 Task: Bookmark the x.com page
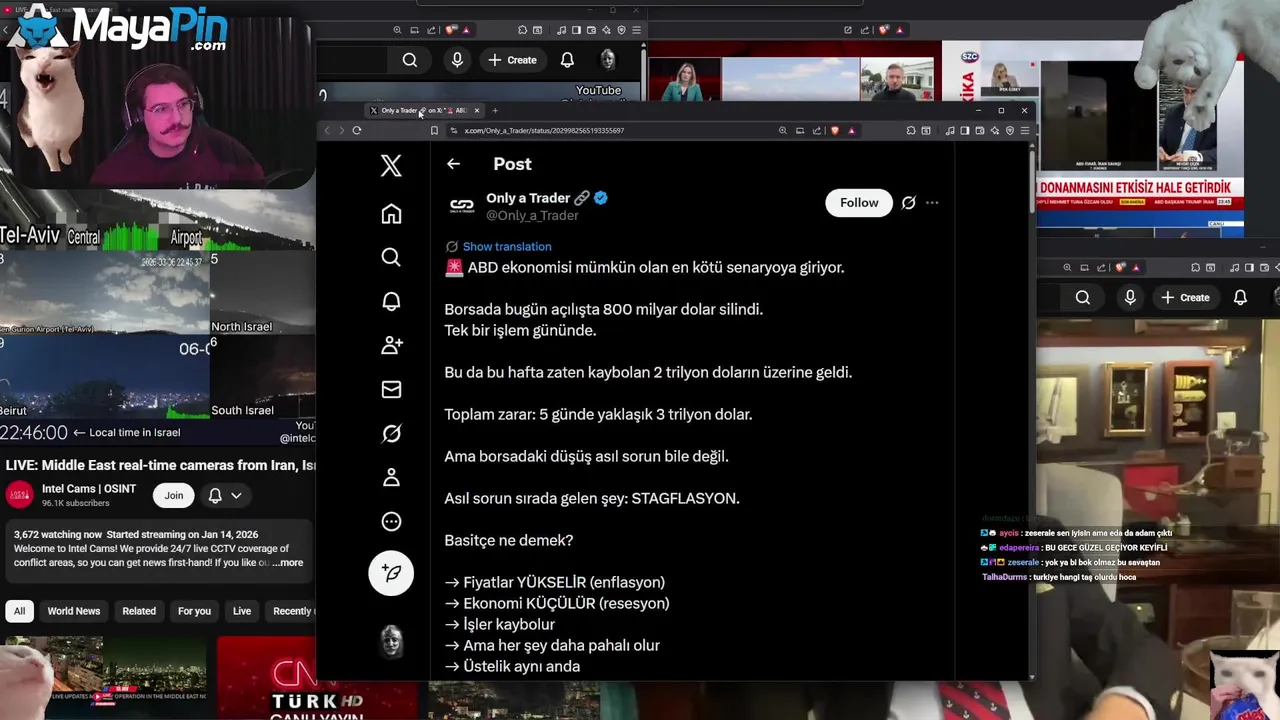click(434, 130)
